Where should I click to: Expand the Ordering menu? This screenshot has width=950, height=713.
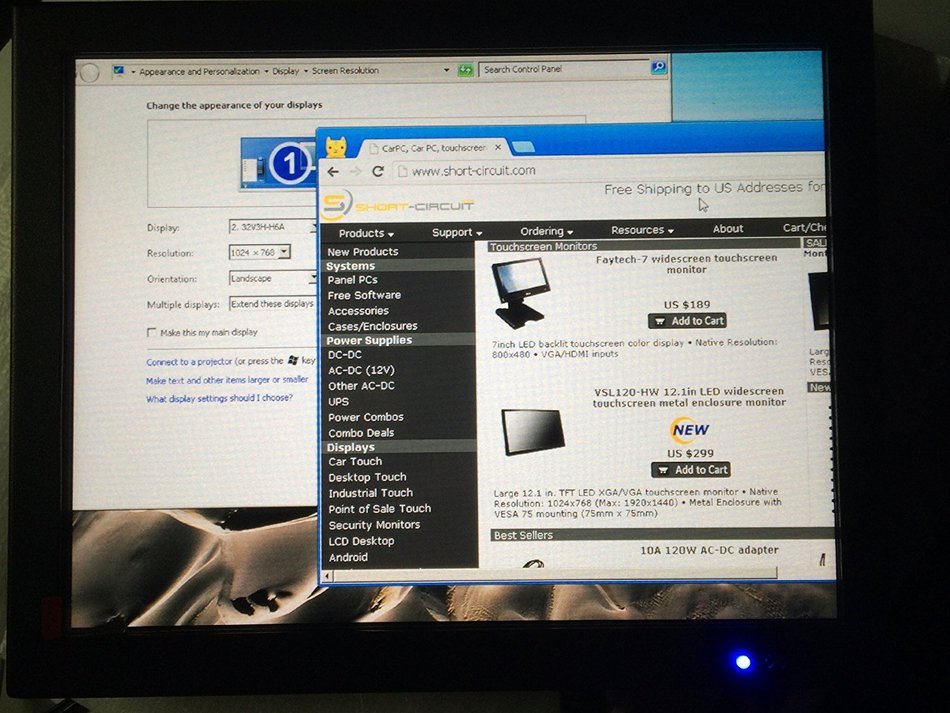(x=546, y=231)
